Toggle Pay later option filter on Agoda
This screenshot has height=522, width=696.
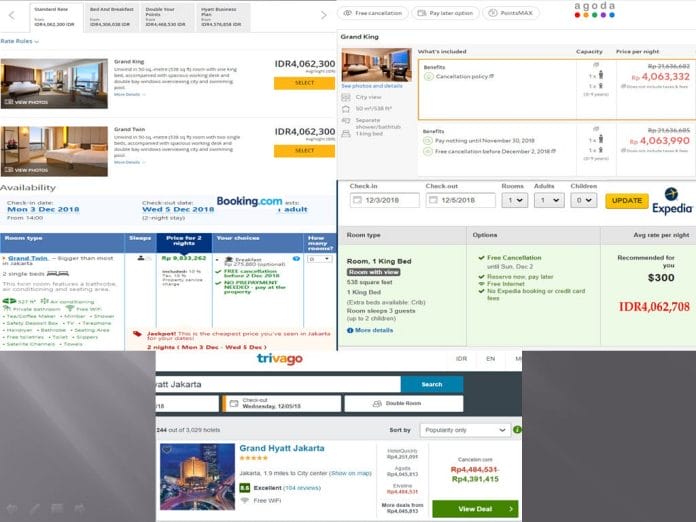446,13
